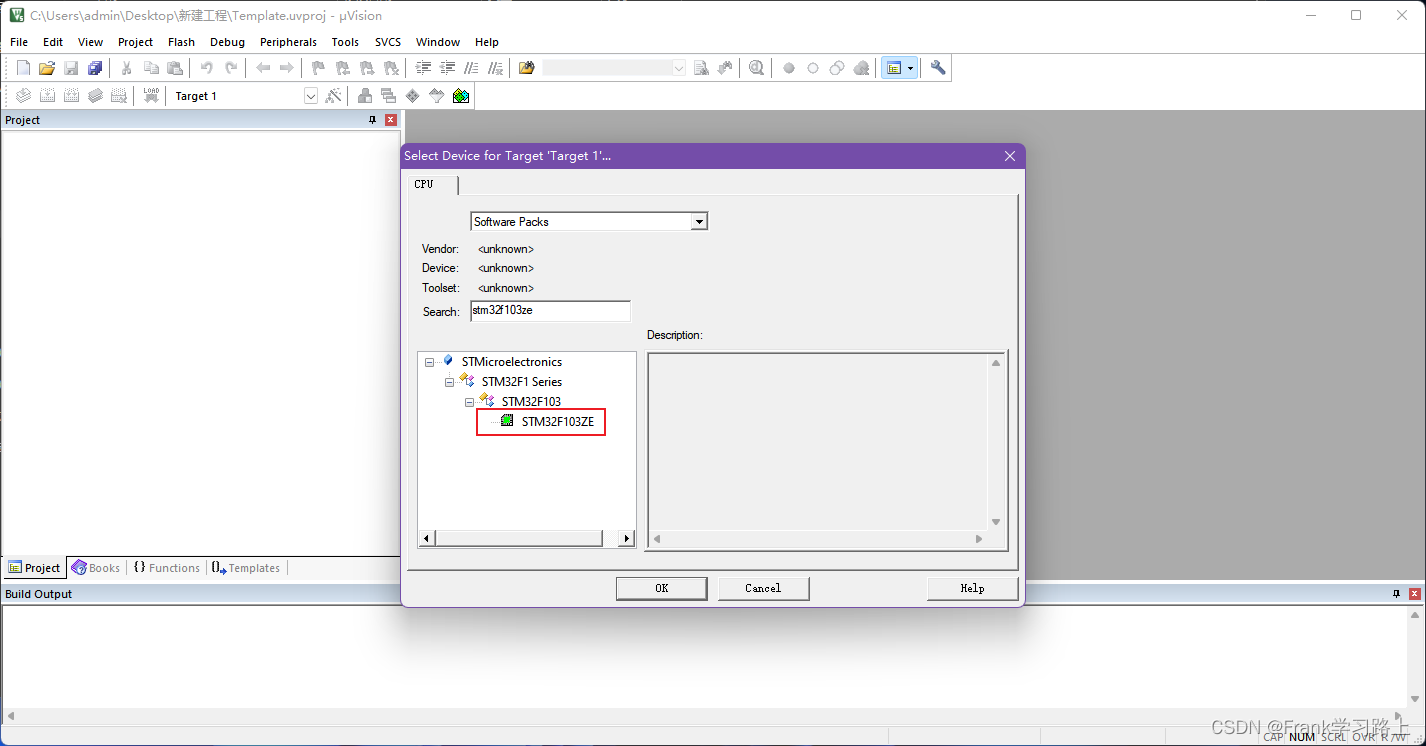Open the SVCS menu
1426x746 pixels.
pyautogui.click(x=388, y=42)
